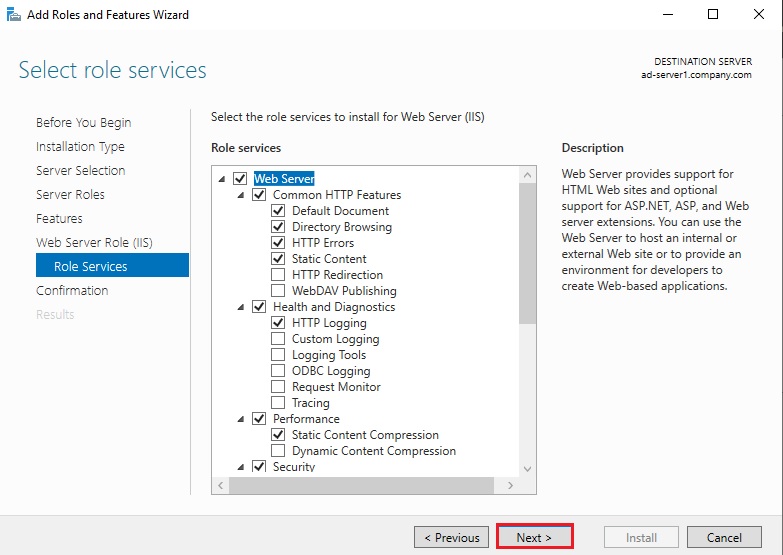Click the wizard icon in title bar
The width and height of the screenshot is (783, 555).
11,14
